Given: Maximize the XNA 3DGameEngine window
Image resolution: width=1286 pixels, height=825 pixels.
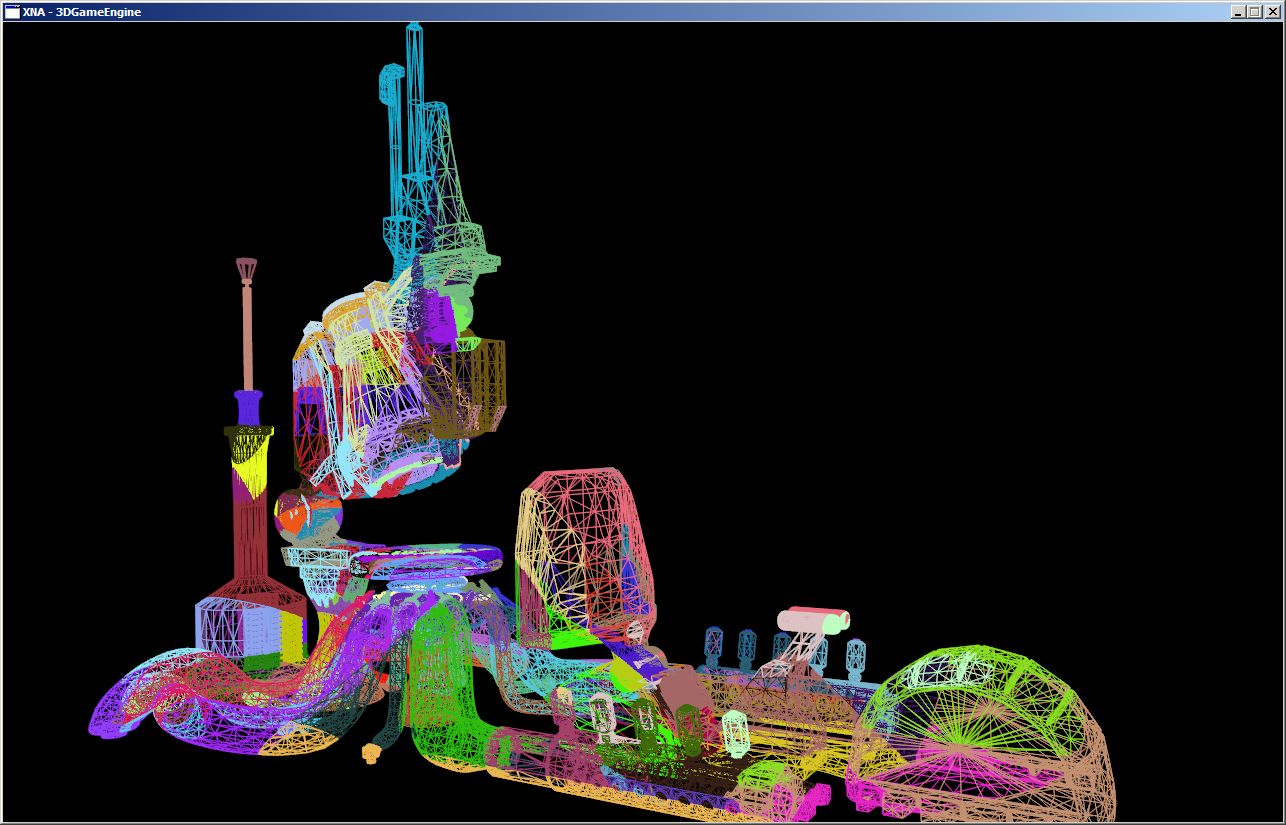Looking at the screenshot, I should (x=1255, y=12).
